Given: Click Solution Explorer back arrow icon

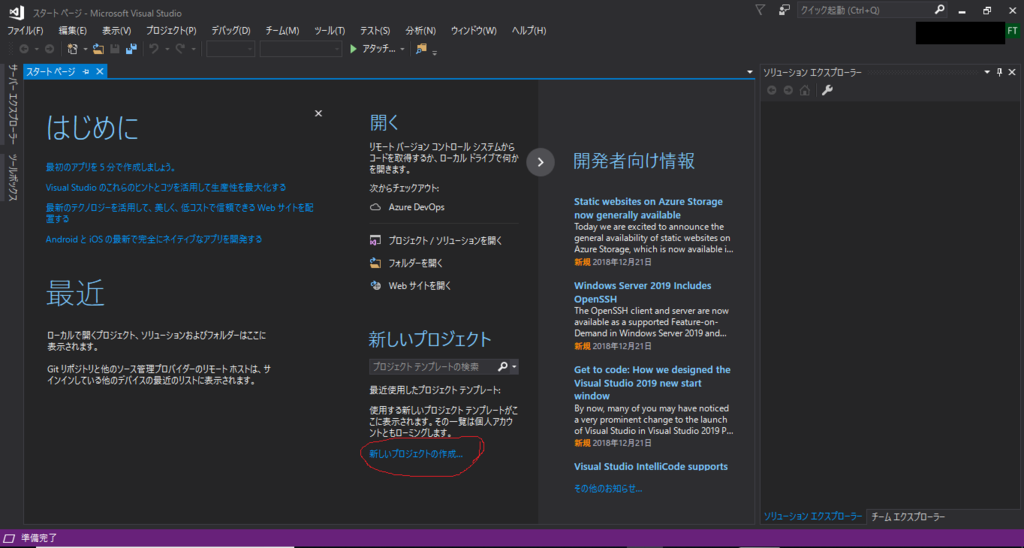Looking at the screenshot, I should 771,91.
